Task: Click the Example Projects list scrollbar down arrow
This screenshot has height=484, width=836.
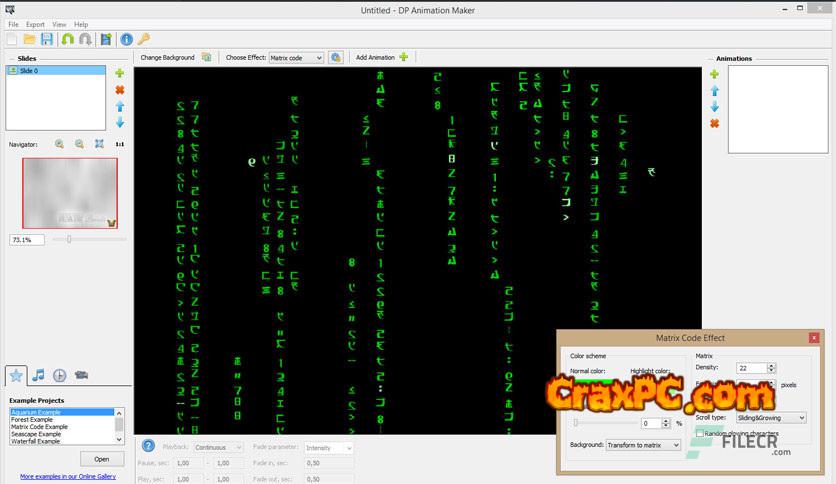Action: 119,440
